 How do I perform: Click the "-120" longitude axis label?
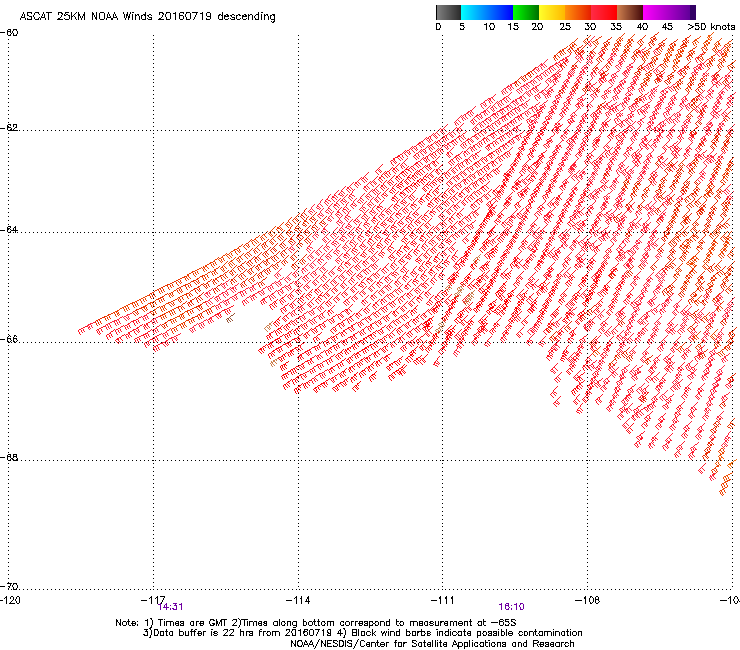tap(10, 600)
